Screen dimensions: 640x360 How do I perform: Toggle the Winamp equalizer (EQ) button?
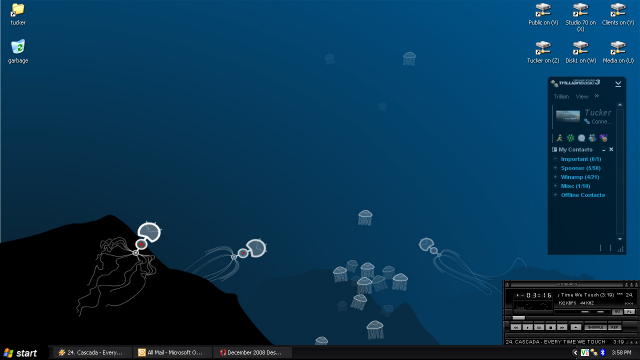click(617, 312)
